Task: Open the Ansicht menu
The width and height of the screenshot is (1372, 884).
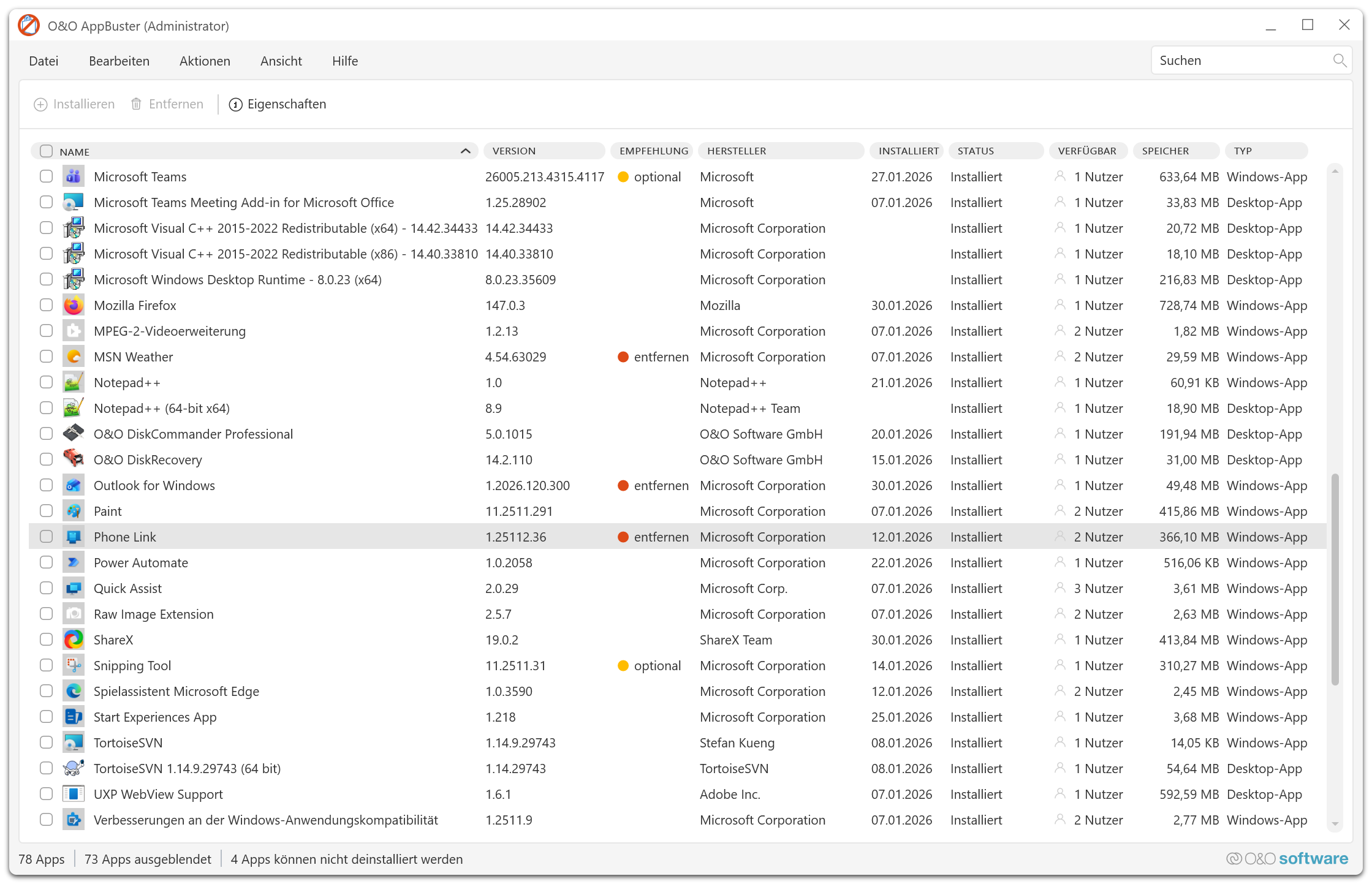Action: pos(281,61)
